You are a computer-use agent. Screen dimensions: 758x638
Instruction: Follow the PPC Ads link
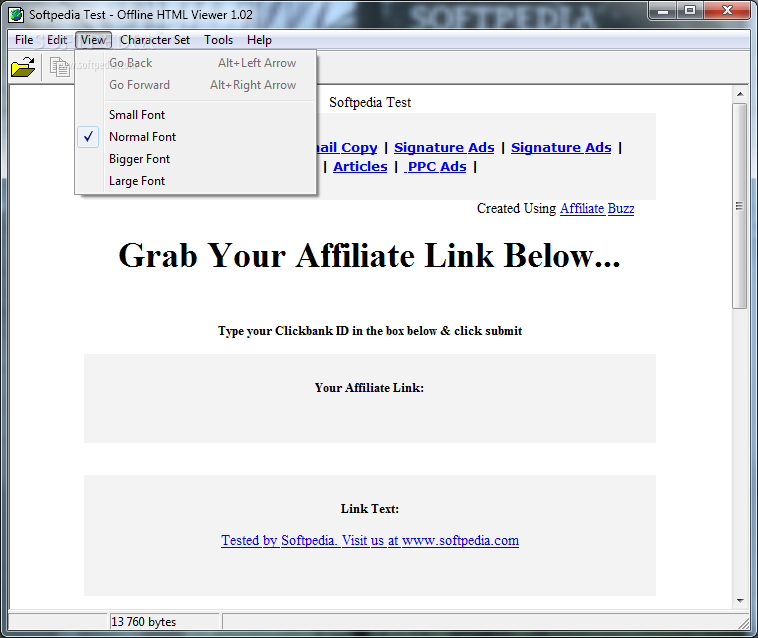[436, 167]
